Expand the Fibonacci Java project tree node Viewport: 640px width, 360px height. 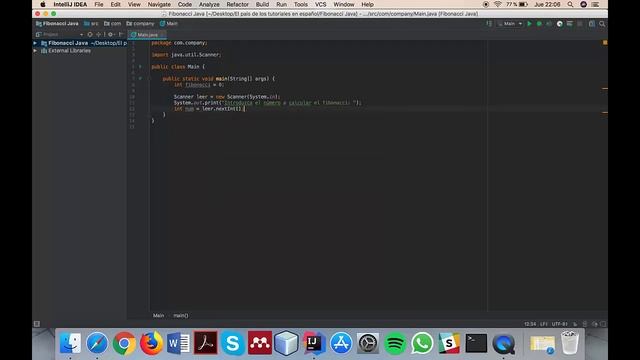point(35,43)
